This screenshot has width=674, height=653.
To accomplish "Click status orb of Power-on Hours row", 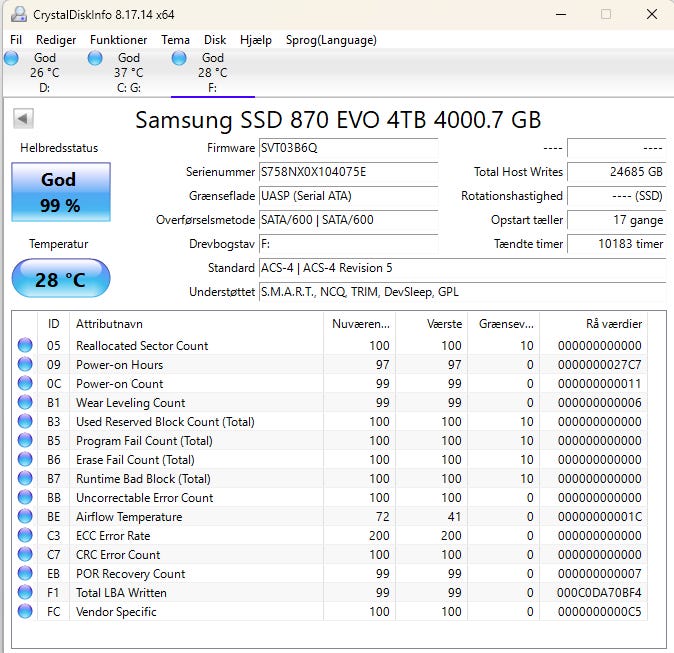I will coord(25,364).
